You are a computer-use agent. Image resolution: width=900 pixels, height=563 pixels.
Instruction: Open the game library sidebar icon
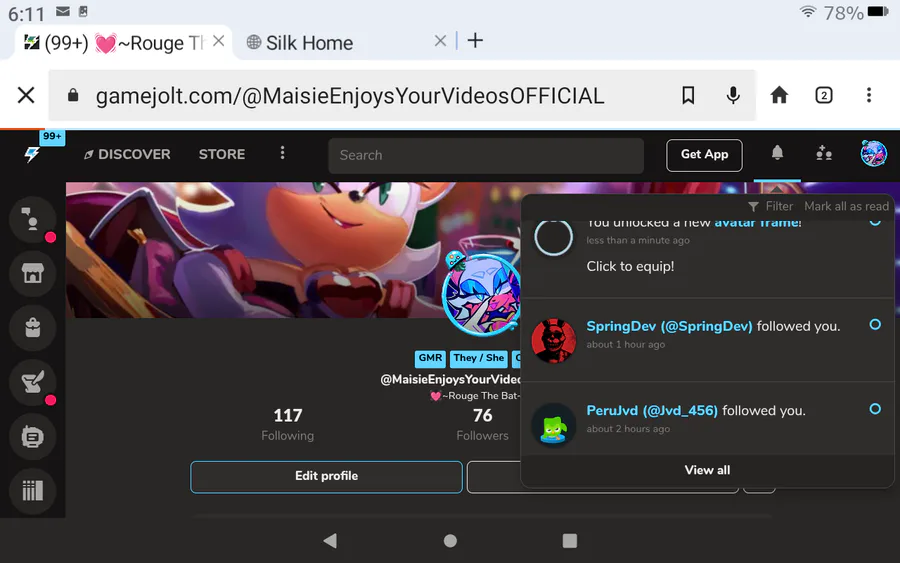(x=33, y=491)
